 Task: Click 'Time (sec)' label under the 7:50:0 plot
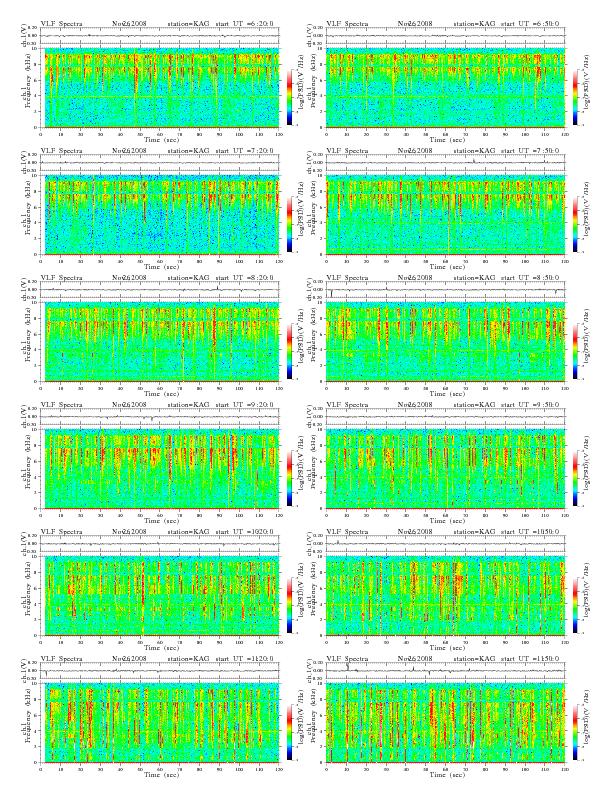click(x=447, y=267)
